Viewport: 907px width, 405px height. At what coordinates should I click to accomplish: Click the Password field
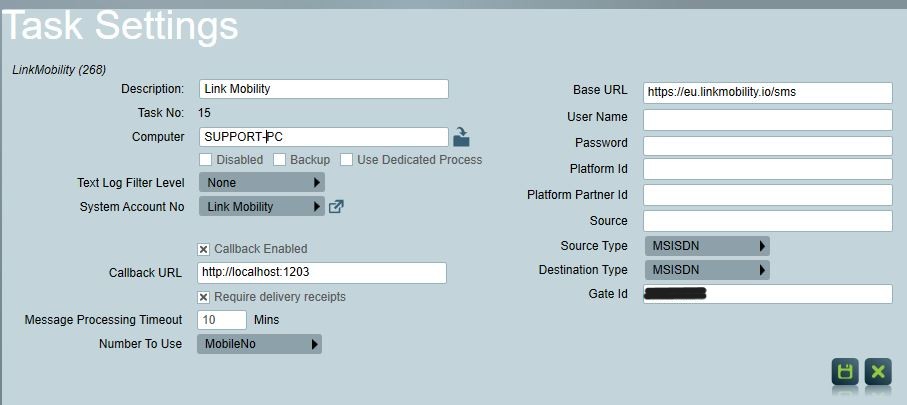point(768,146)
